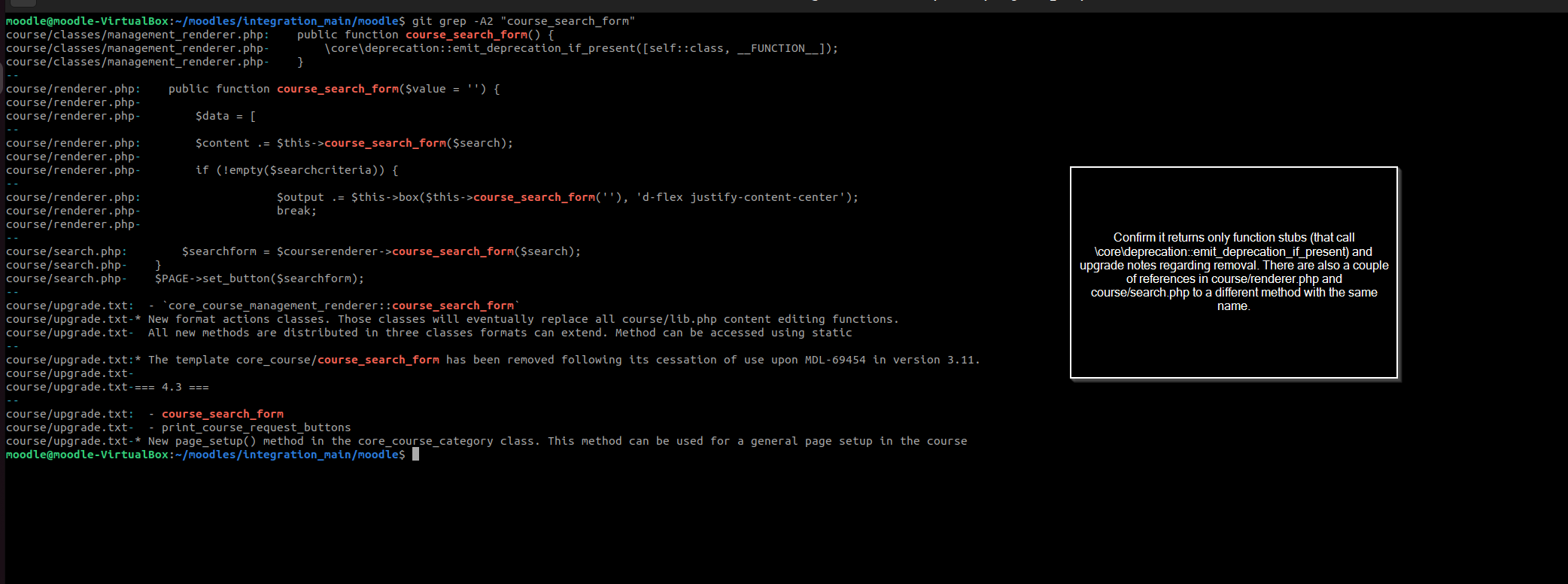Click the bottom prompt's cursor block
The width and height of the screenshot is (1568, 584).
(415, 455)
